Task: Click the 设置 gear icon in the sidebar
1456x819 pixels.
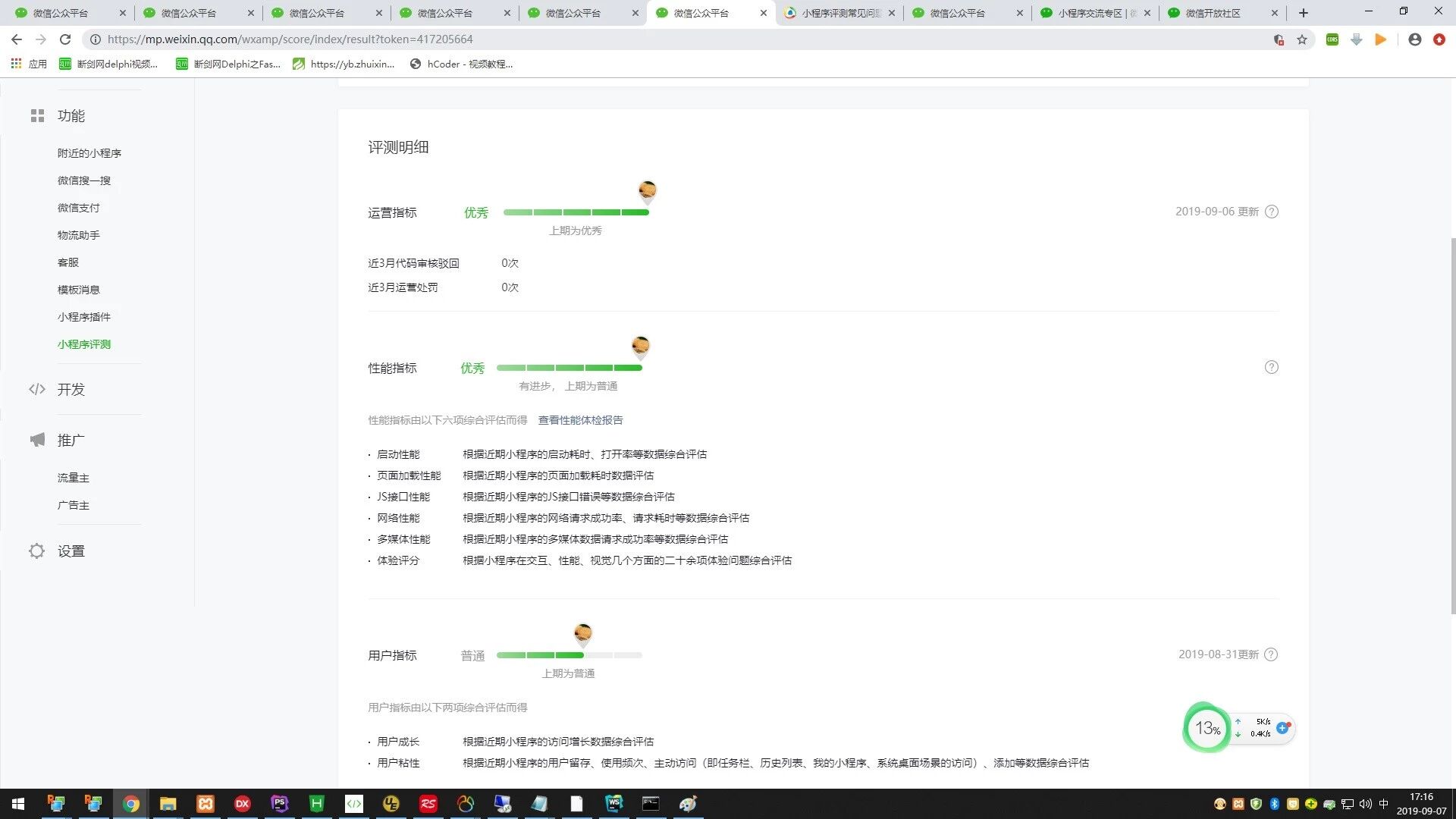Action: [37, 551]
